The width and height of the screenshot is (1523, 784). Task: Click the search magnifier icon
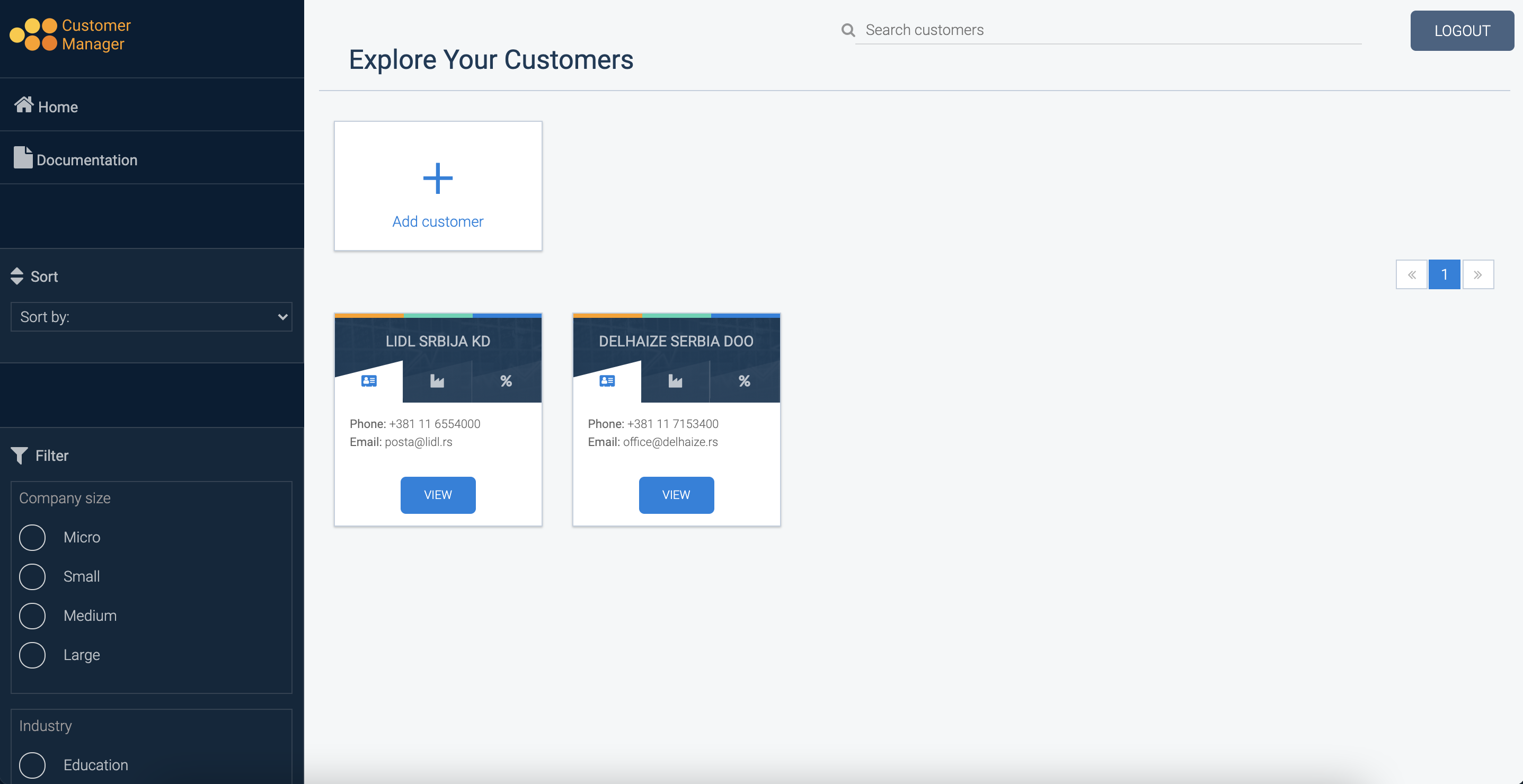[848, 30]
